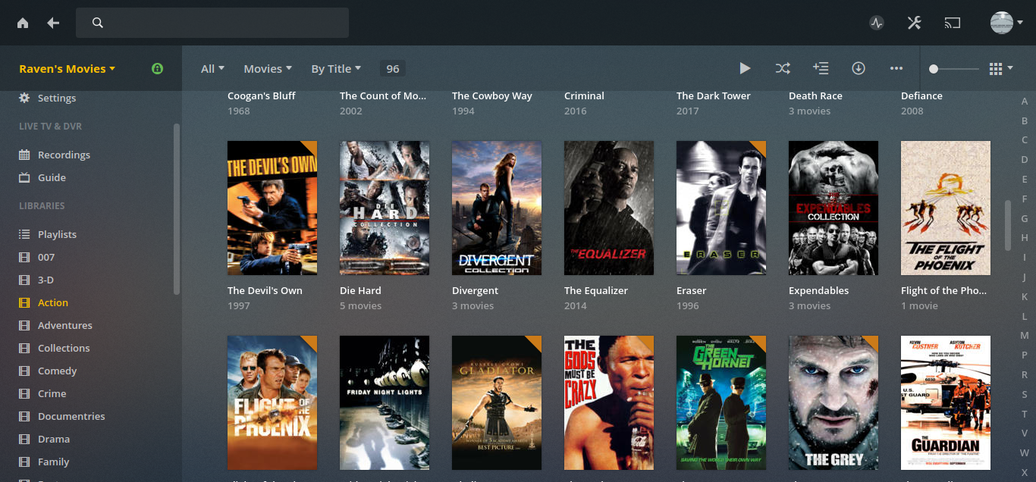
Task: Play all movies with play button
Action: [x=745, y=68]
